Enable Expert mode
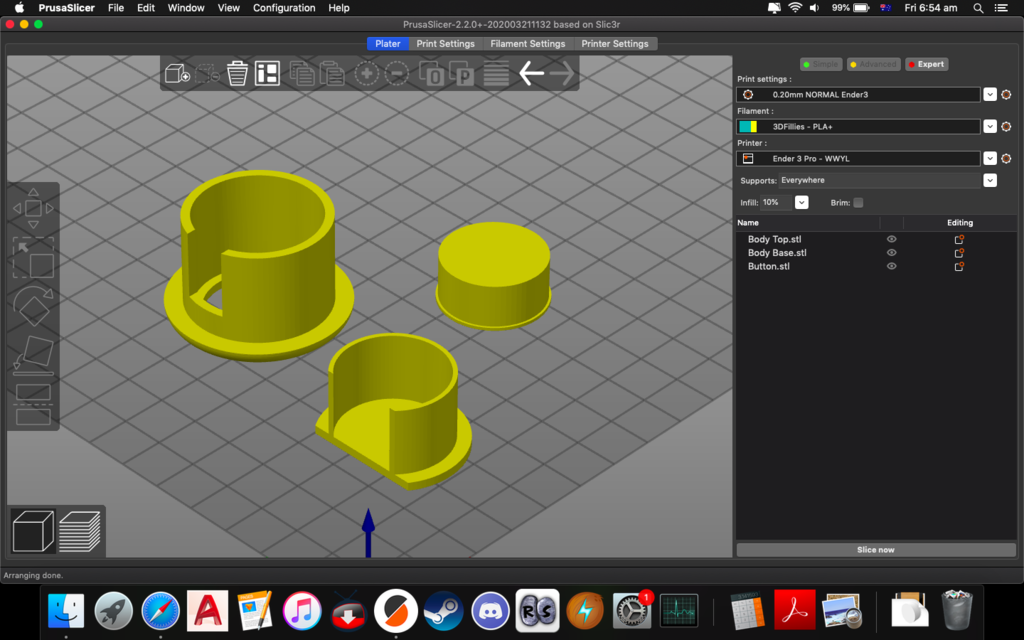This screenshot has width=1024, height=640. point(926,63)
